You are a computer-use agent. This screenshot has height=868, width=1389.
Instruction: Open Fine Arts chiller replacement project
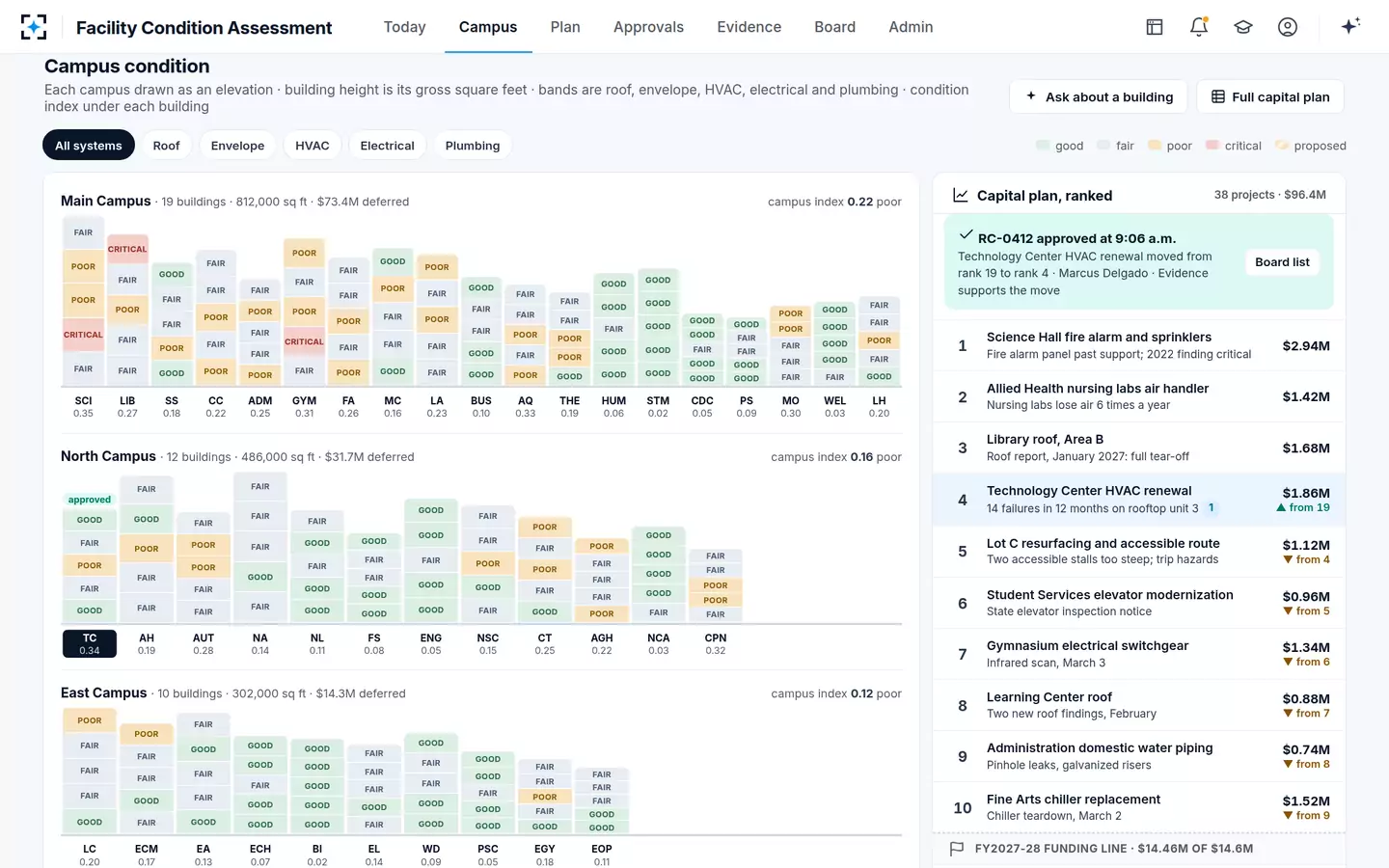(x=1139, y=807)
